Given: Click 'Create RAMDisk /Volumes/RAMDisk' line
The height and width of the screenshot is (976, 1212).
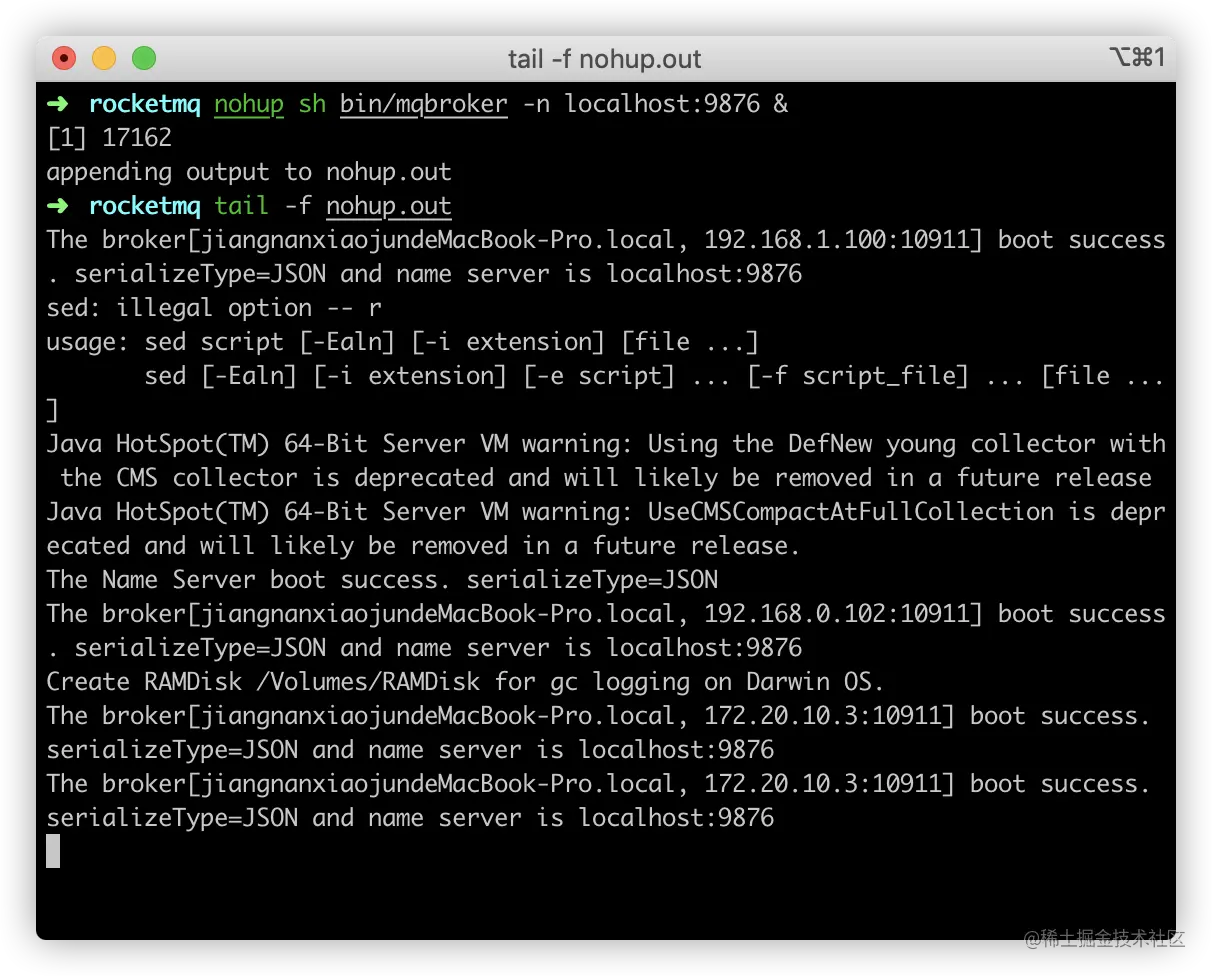Looking at the screenshot, I should tap(466, 682).
